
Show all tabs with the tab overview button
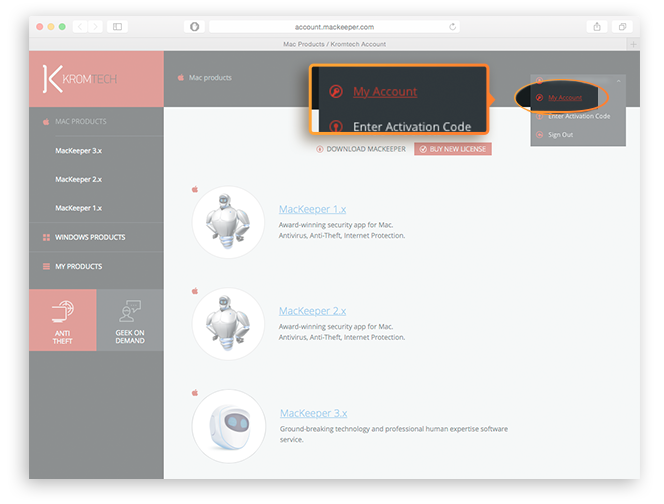coord(622,27)
